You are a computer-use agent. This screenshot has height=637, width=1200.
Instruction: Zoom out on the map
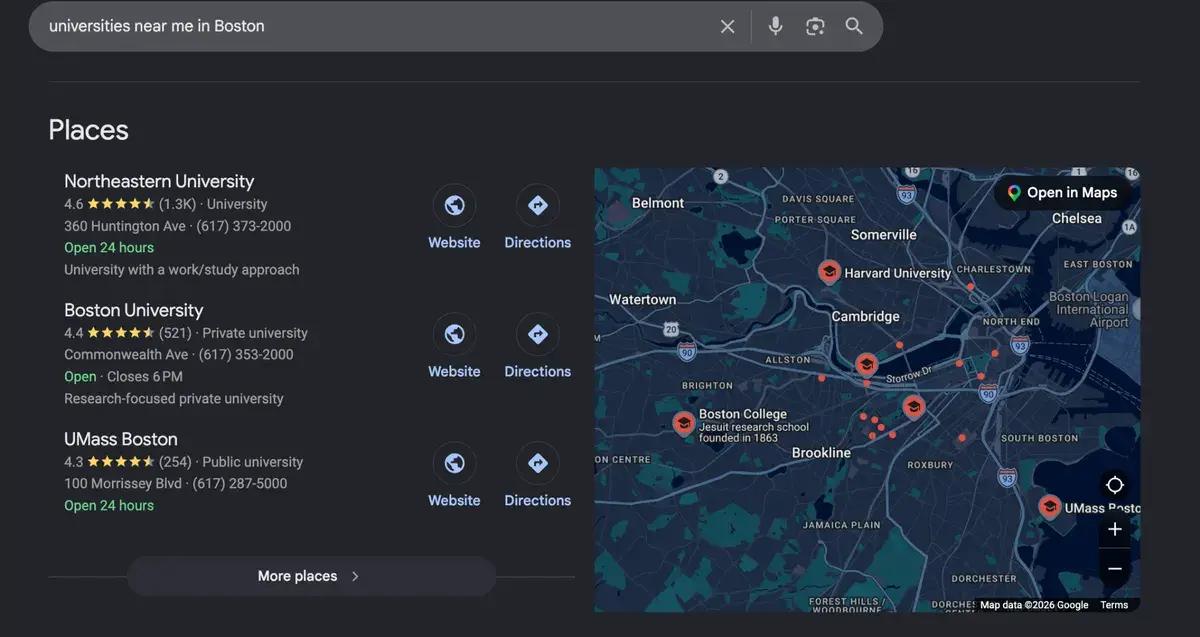coord(1115,569)
